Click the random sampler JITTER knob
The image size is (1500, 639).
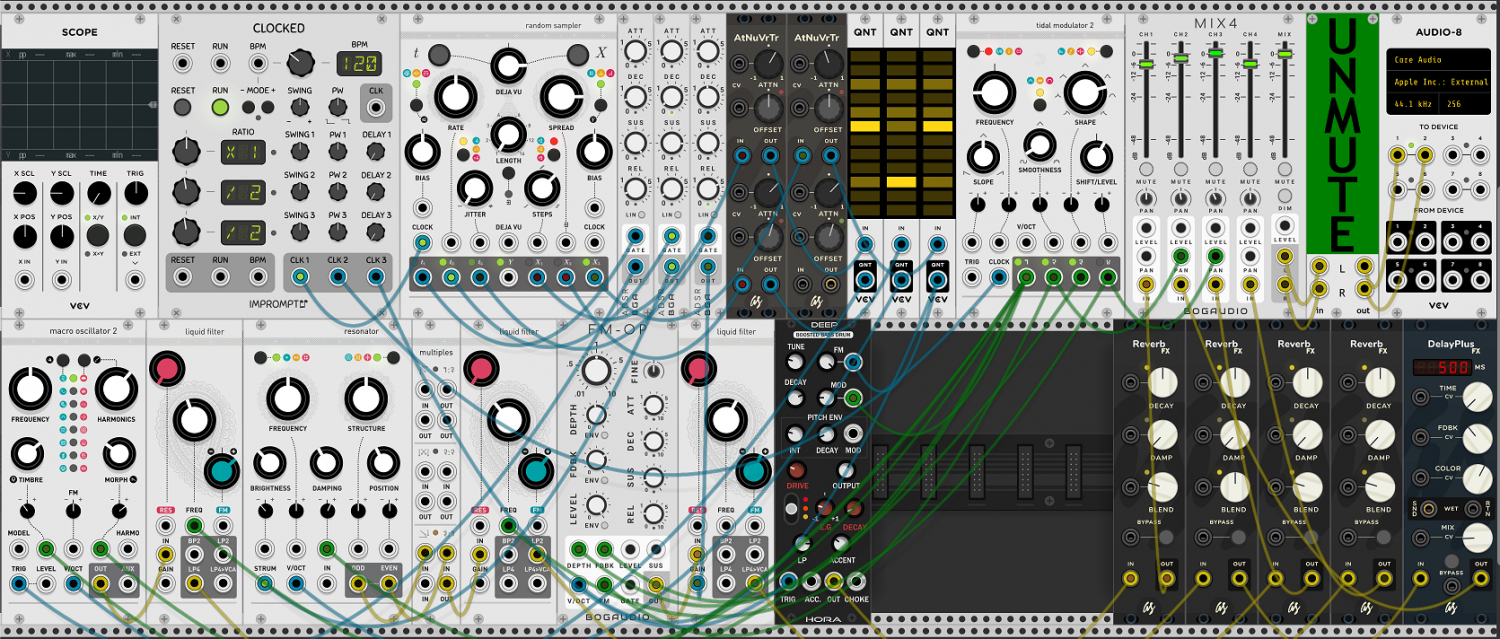[x=475, y=187]
